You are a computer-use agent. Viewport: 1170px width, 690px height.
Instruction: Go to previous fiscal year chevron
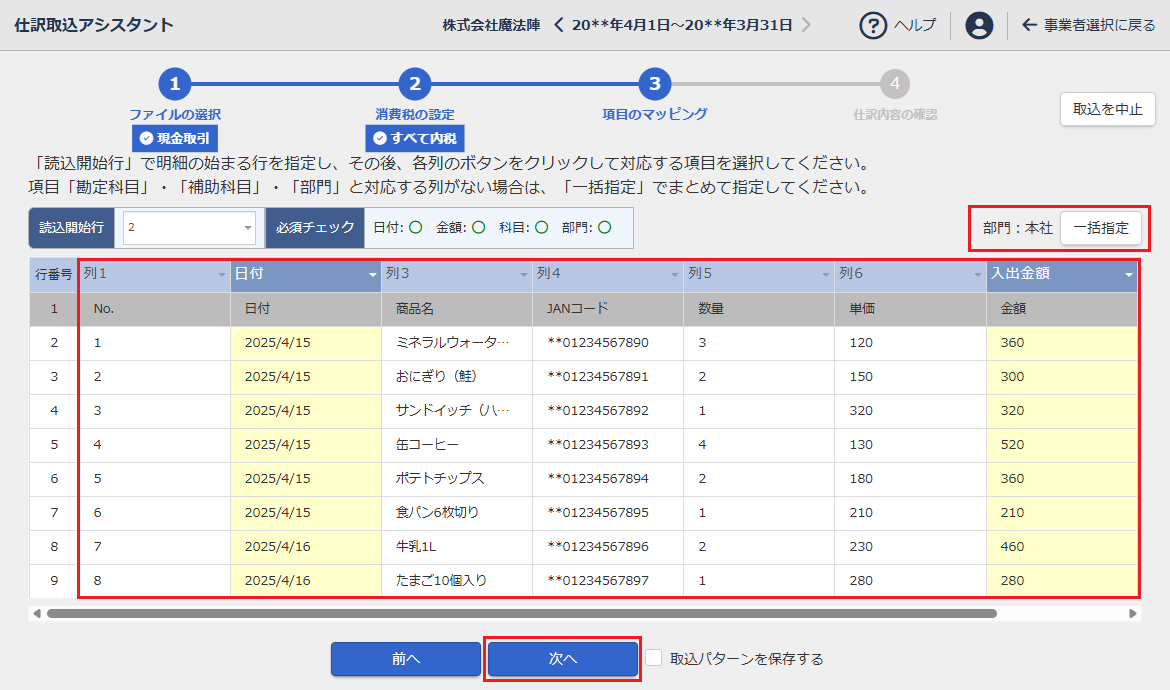coord(559,25)
